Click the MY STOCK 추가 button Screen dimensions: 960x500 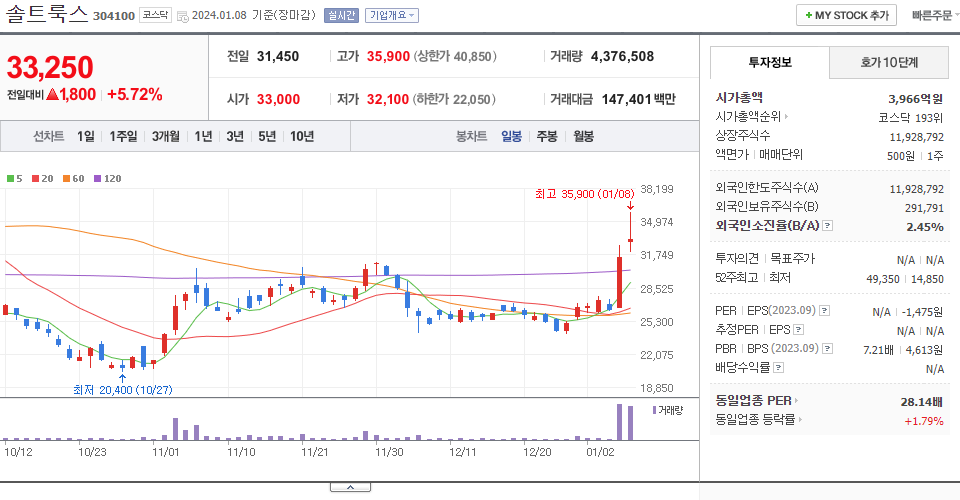[846, 15]
